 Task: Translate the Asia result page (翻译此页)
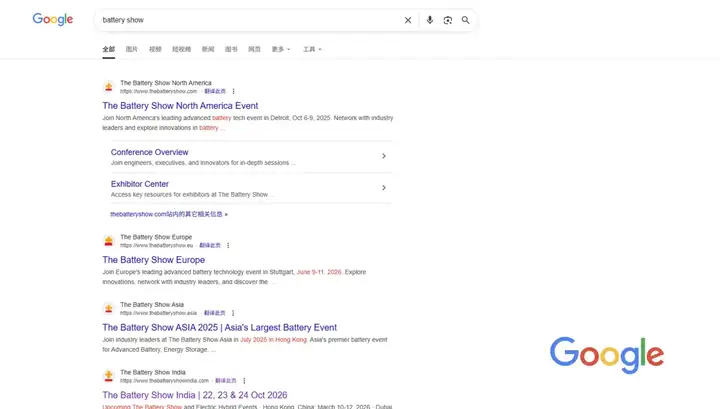click(x=214, y=313)
